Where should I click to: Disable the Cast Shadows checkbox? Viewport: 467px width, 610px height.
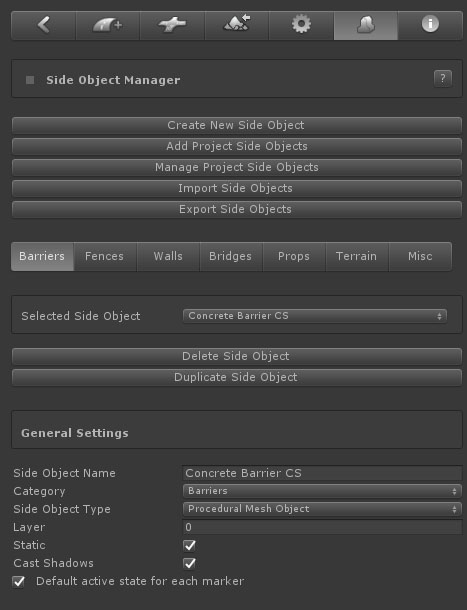190,563
